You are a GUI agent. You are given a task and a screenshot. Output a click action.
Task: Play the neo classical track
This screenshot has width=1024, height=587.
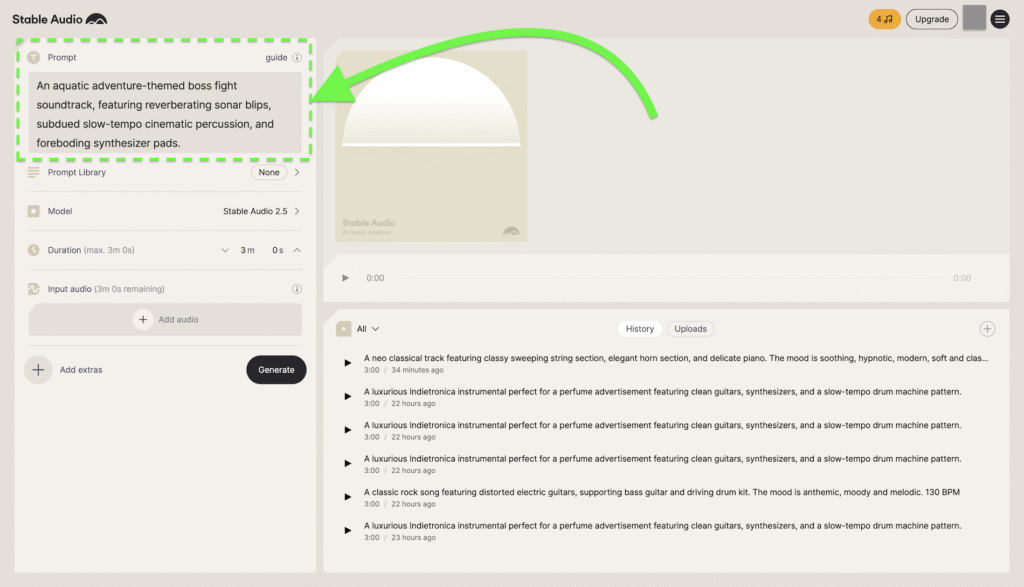pos(348,363)
